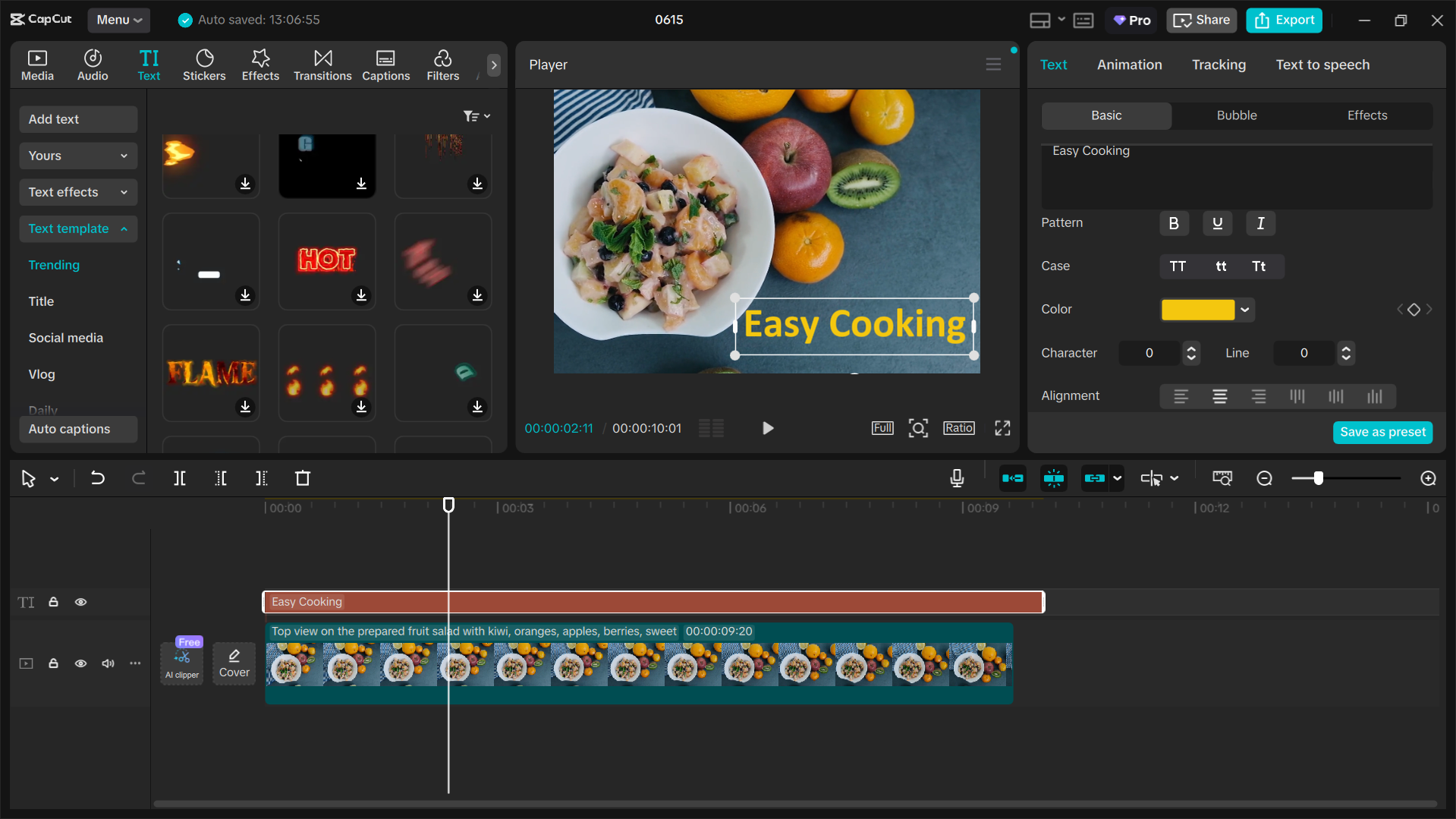1456x819 pixels.
Task: Open the text Color dropdown
Action: tap(1244, 310)
